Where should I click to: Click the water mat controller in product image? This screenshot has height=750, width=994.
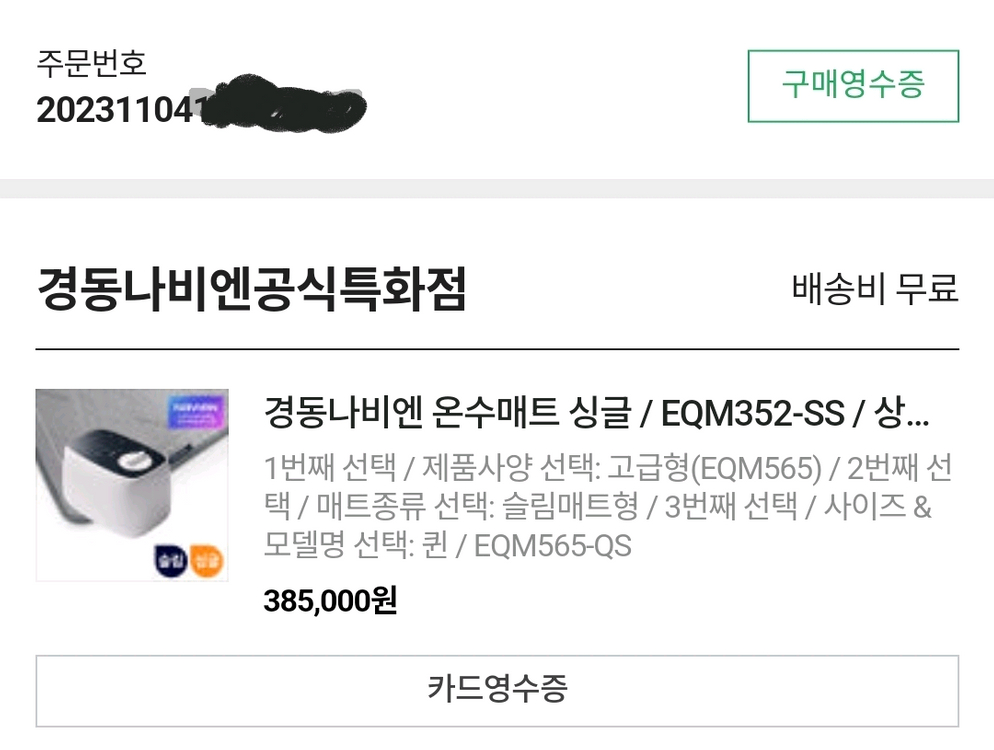pos(117,480)
